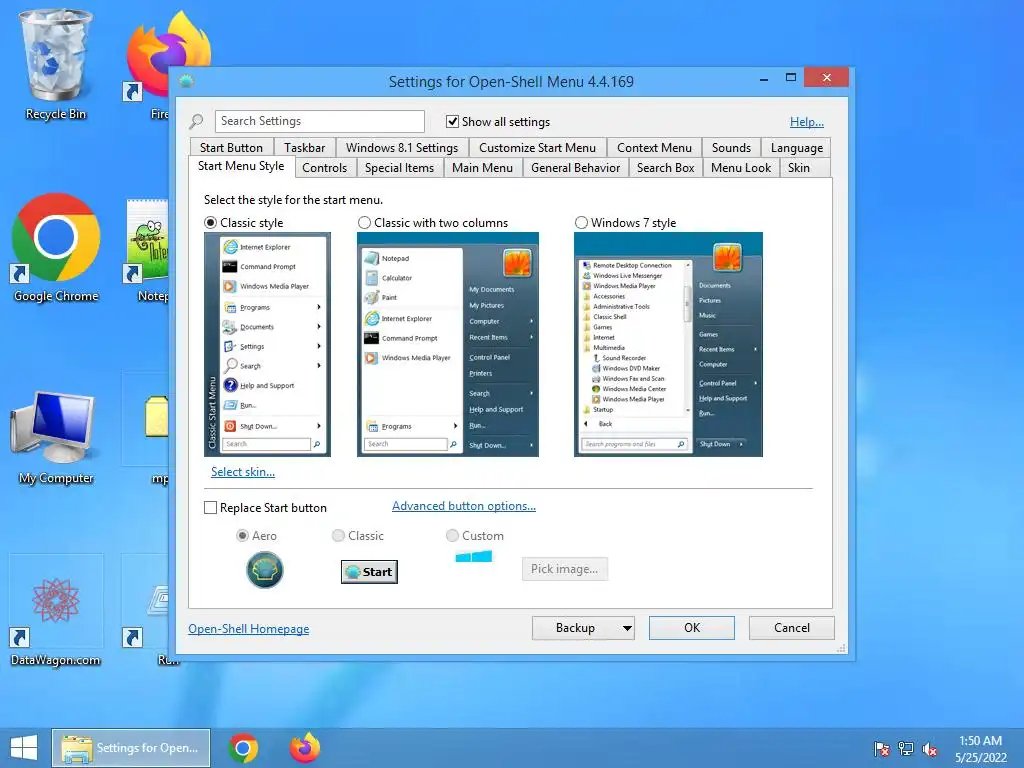The height and width of the screenshot is (768, 1024).
Task: Click the Custom Windows logo button image
Action: pos(473,556)
